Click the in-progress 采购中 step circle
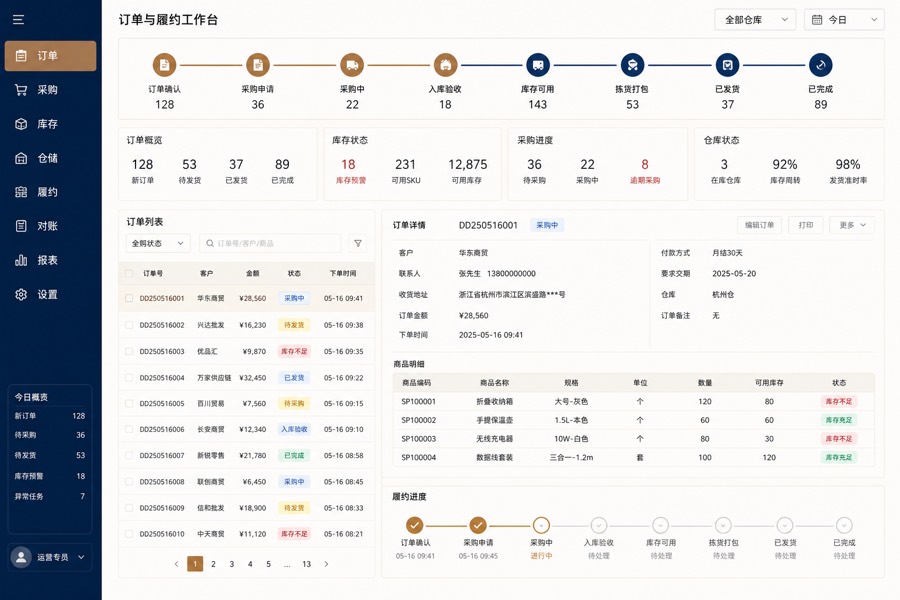 541,525
